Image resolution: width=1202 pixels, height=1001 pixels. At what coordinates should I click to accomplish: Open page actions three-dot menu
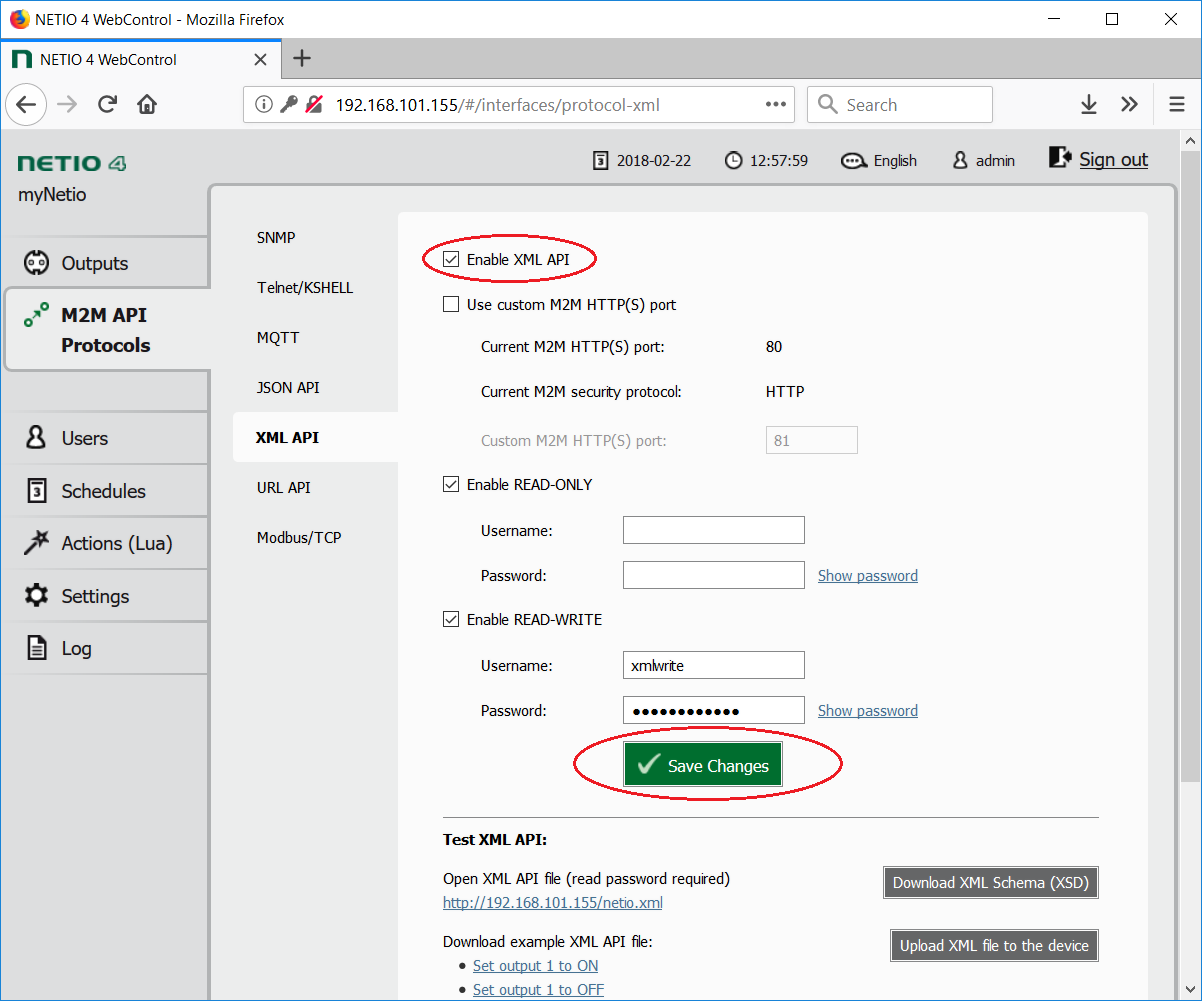pos(776,105)
